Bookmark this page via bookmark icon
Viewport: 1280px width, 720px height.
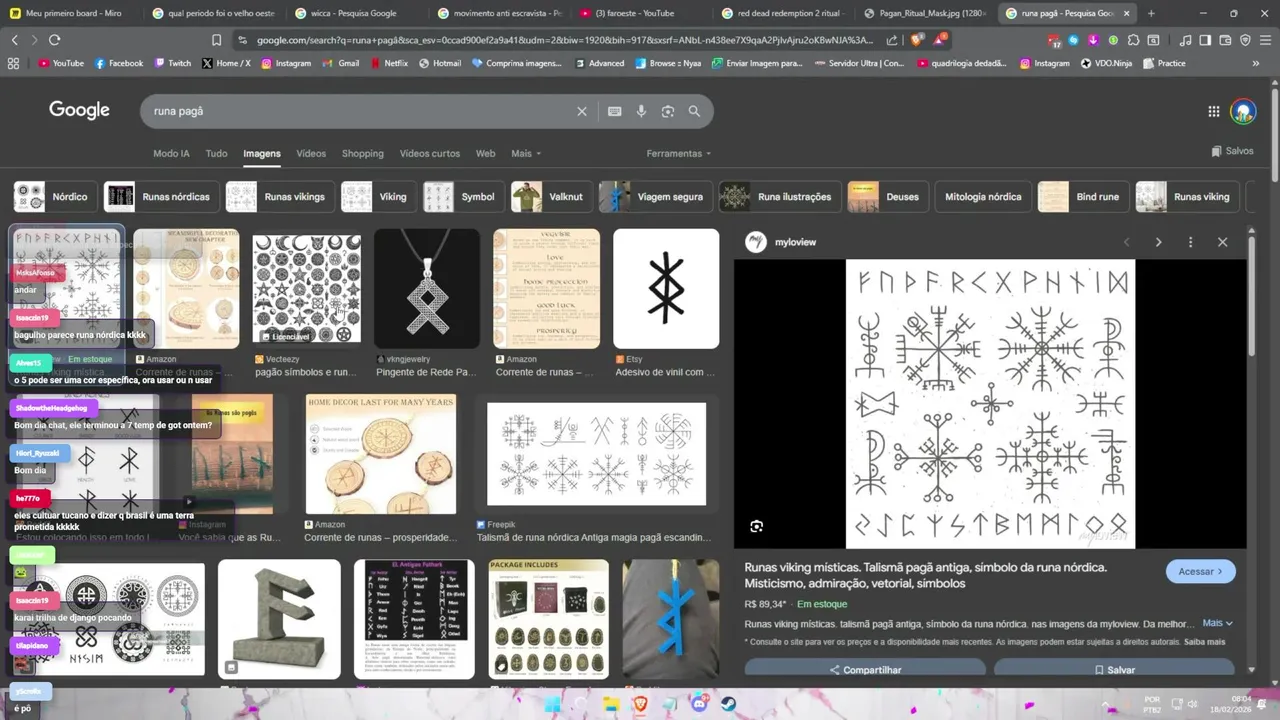[216, 40]
